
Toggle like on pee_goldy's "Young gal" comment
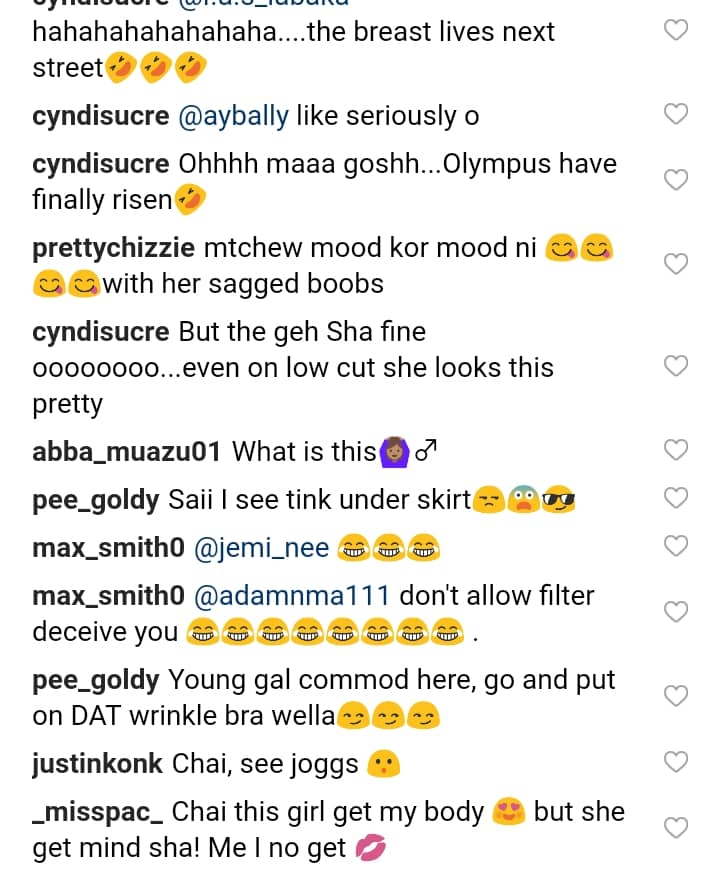pyautogui.click(x=677, y=696)
